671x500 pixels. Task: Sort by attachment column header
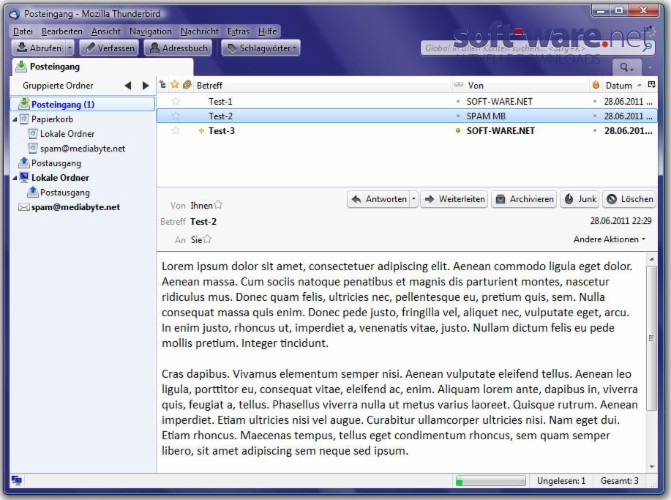click(187, 85)
